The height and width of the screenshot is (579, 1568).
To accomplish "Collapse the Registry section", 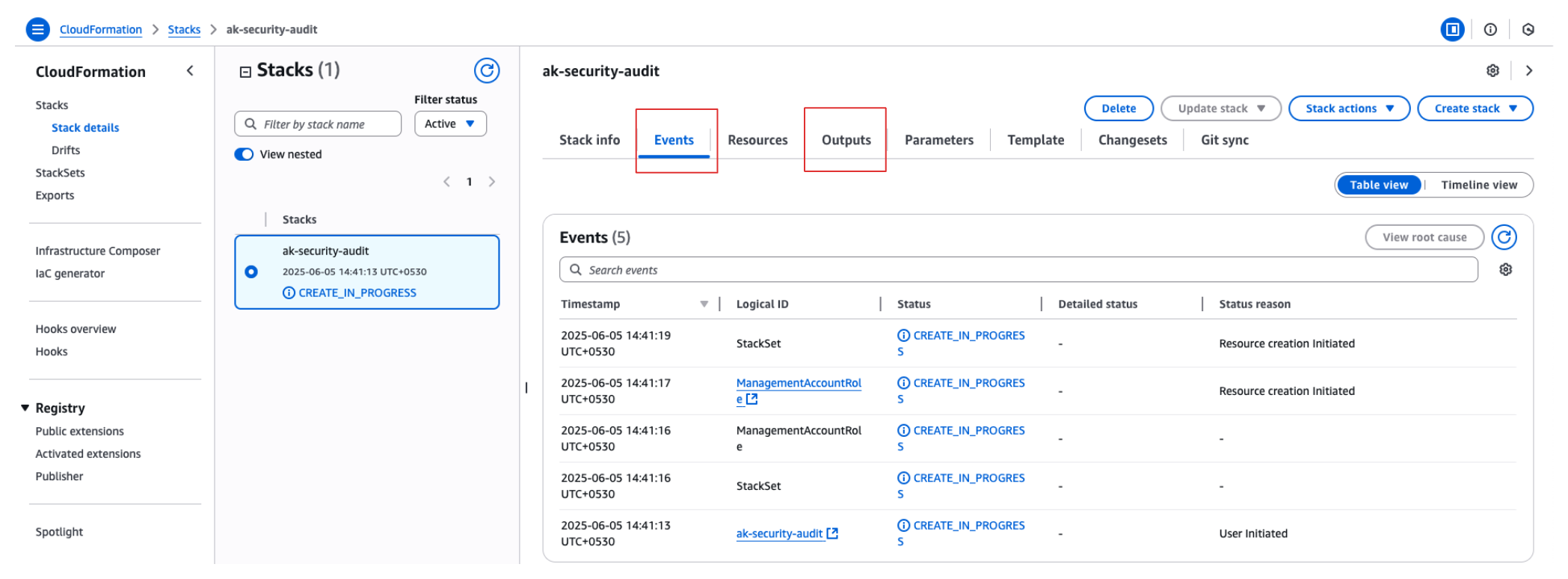I will click(25, 408).
